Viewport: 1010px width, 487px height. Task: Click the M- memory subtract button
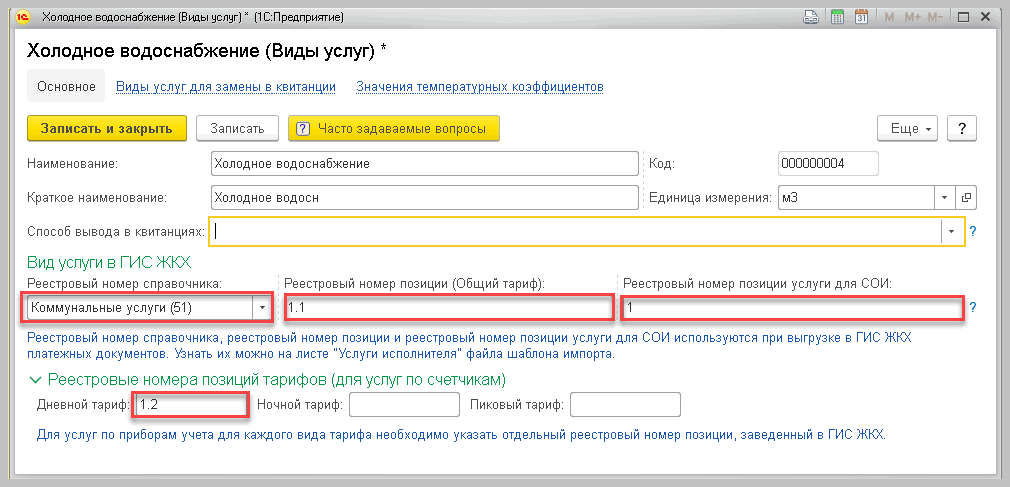(936, 17)
